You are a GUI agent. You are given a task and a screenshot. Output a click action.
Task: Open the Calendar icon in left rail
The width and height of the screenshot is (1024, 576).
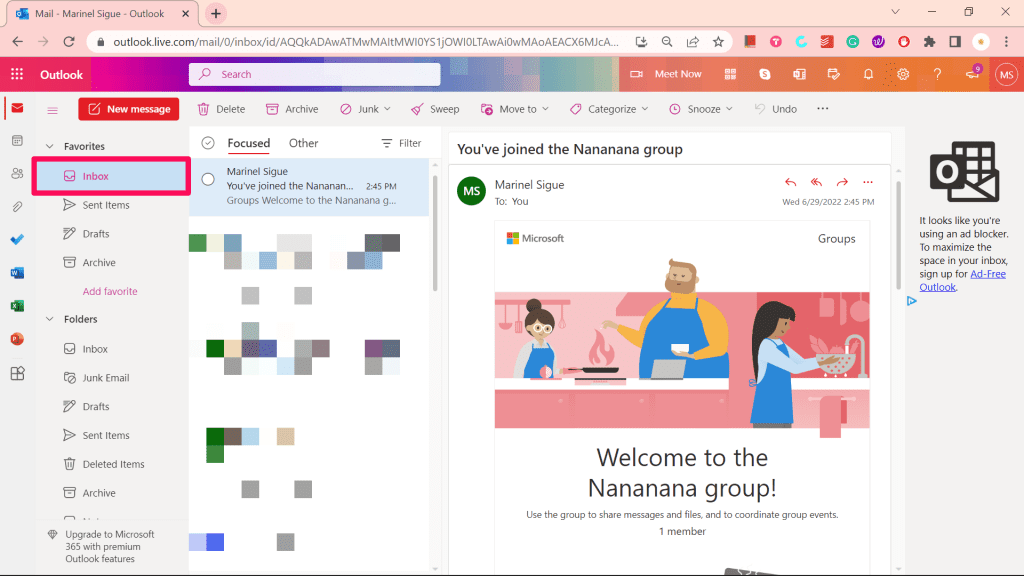coord(17,141)
